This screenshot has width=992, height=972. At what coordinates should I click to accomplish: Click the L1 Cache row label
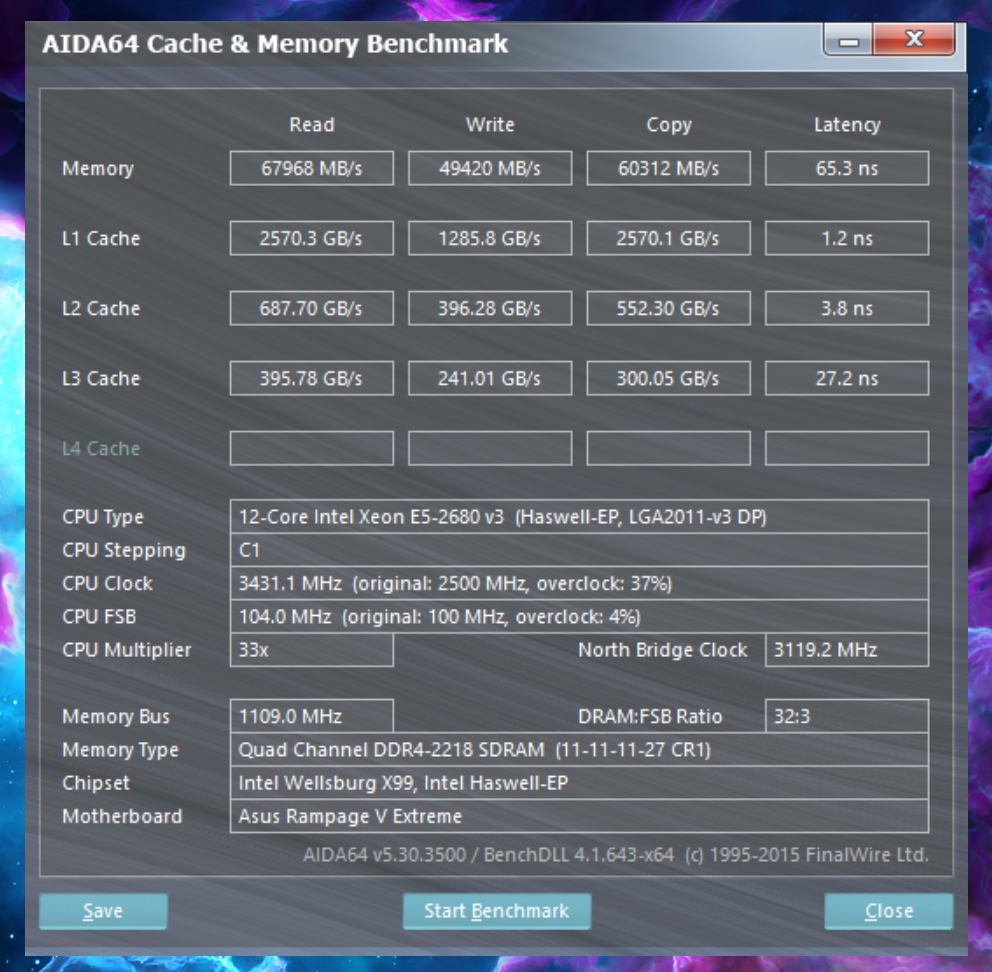[x=101, y=239]
